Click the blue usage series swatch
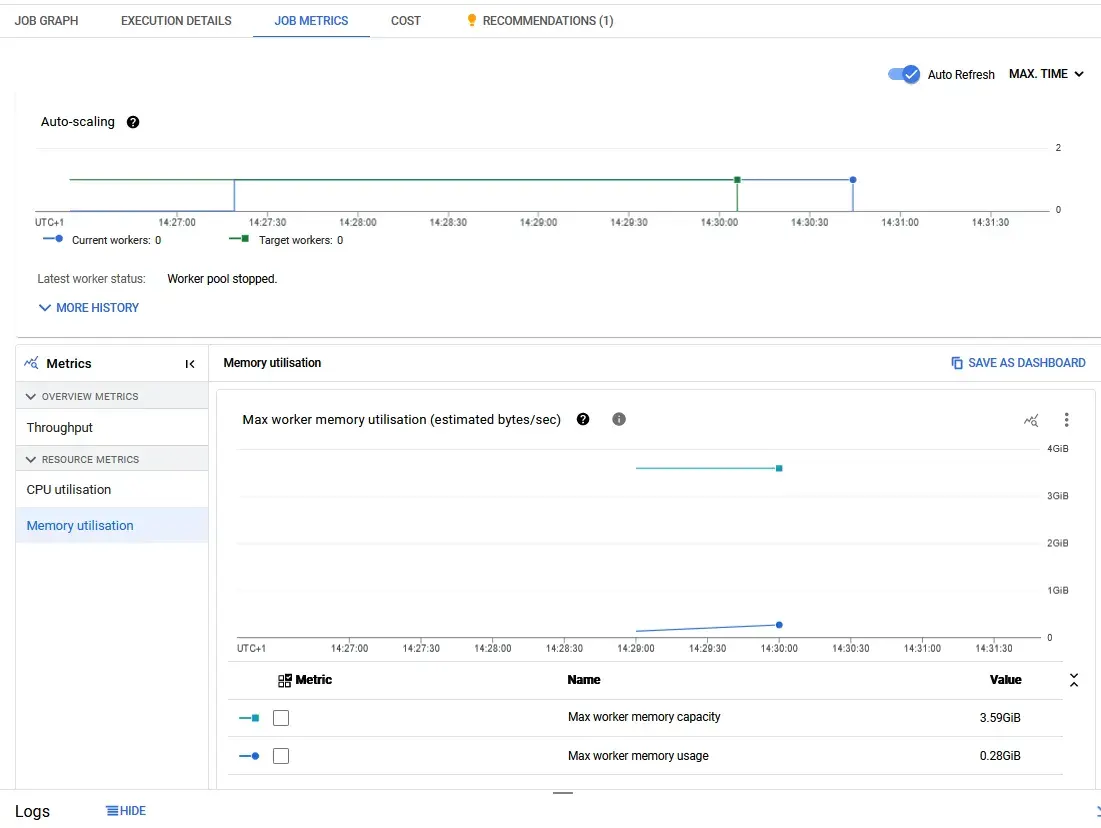The height and width of the screenshot is (828, 1101). click(x=249, y=756)
